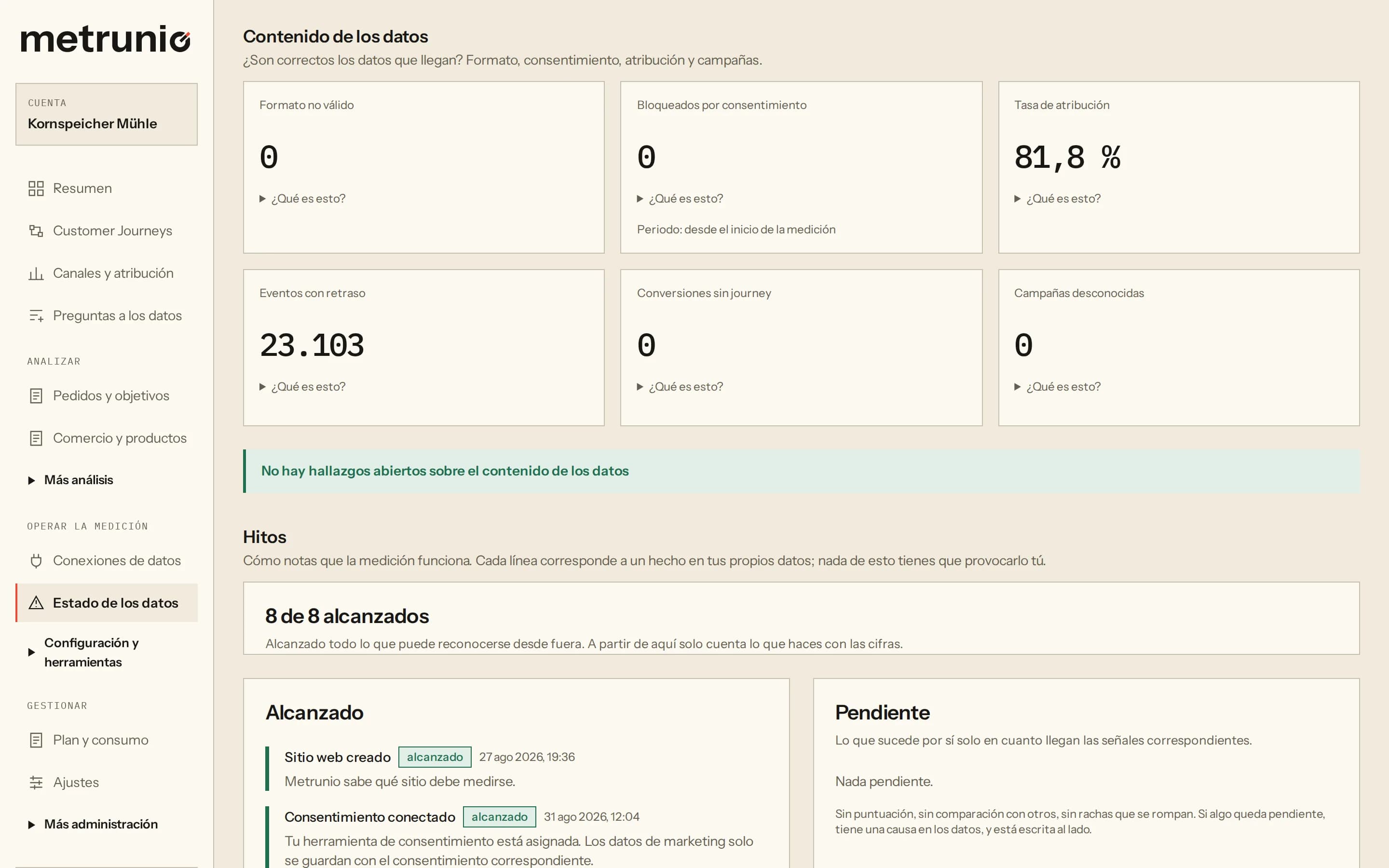
Task: Click the 'Consentimiento conectado' milestone title
Action: 369,817
